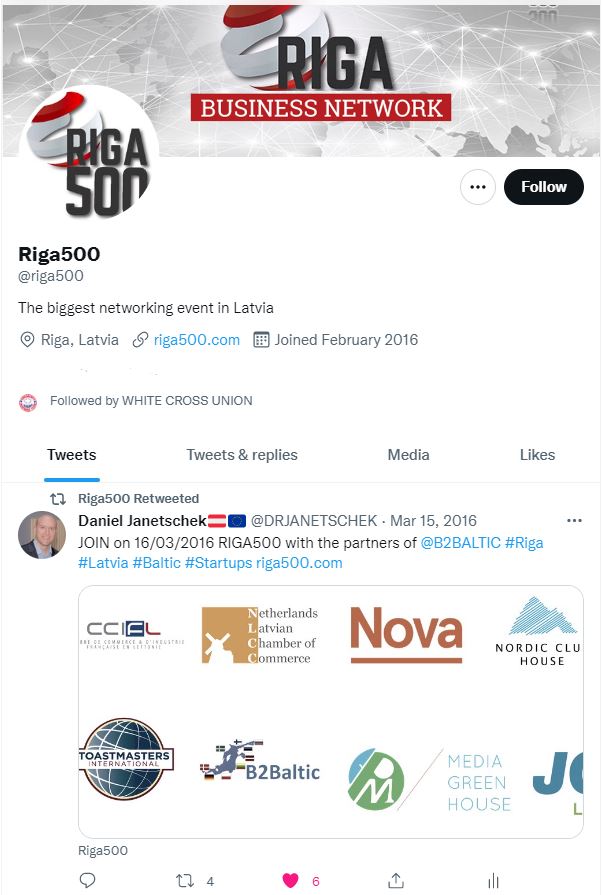The width and height of the screenshot is (603, 895).
Task: Open the Likes tab
Action: coord(537,455)
